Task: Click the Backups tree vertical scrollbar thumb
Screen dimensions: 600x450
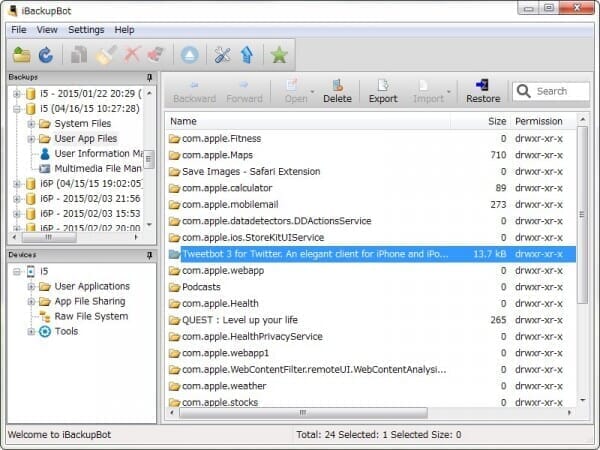Action: point(149,159)
